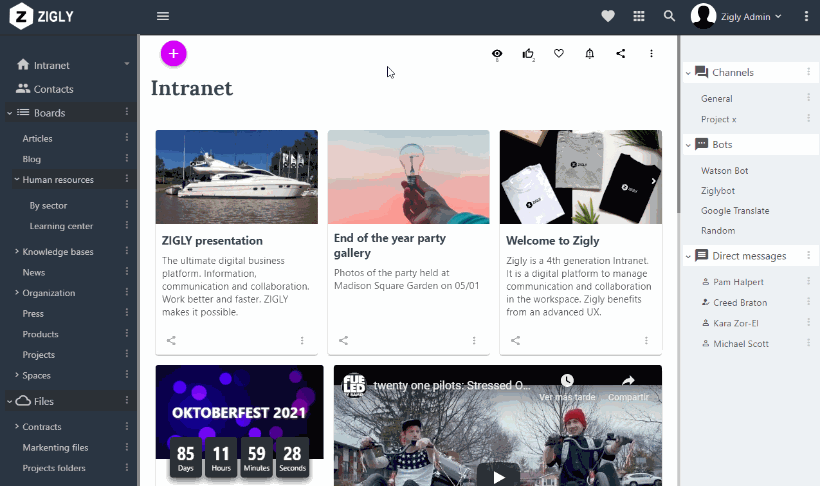820x486 pixels.
Task: Open the Products board
Action: 40,334
